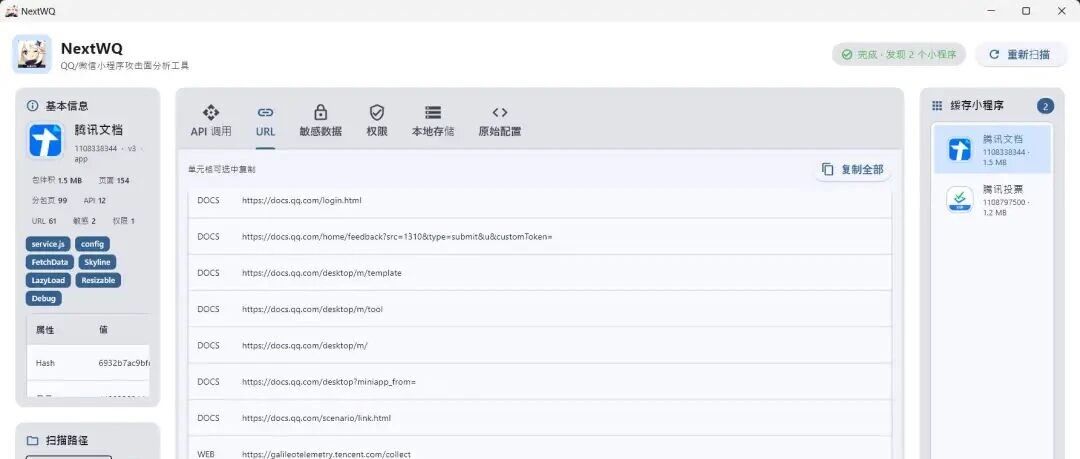Click the API 调用 tab icon
1080x459 pixels.
[x=211, y=112]
